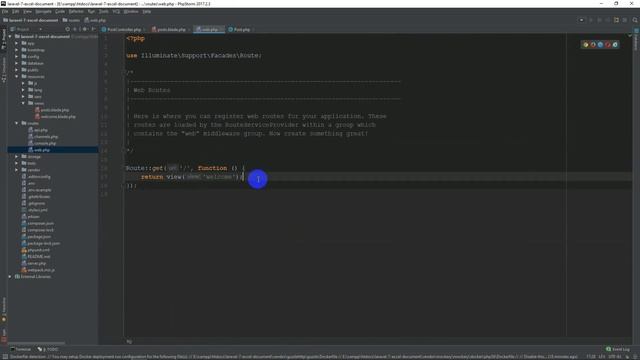Viewport: 640px width, 360px height.
Task: Click the search everywhere magnifier icon
Action: click(635, 20)
